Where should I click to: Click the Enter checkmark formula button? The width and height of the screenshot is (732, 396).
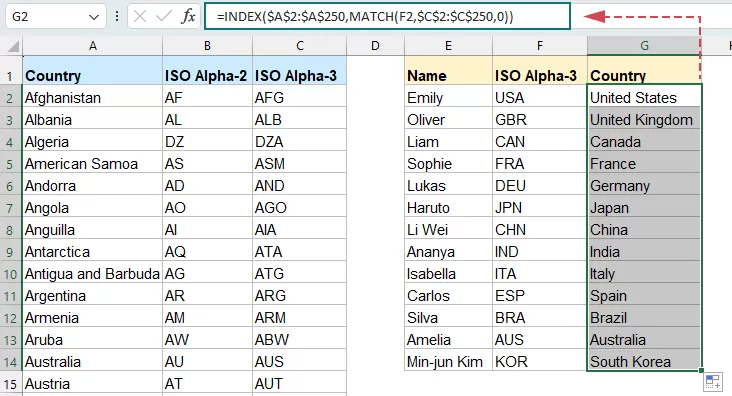click(x=163, y=17)
